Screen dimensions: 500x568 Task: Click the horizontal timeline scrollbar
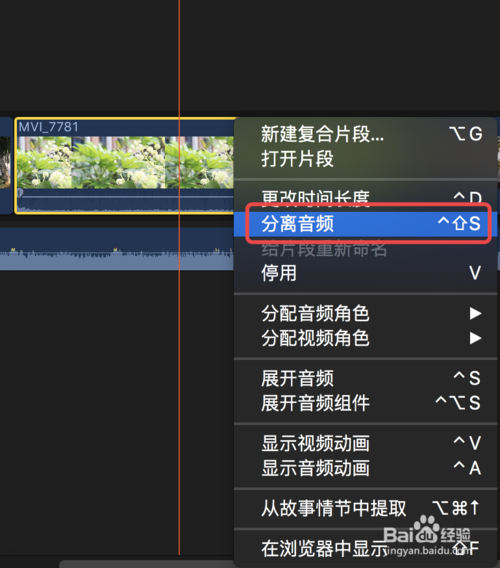point(147,564)
